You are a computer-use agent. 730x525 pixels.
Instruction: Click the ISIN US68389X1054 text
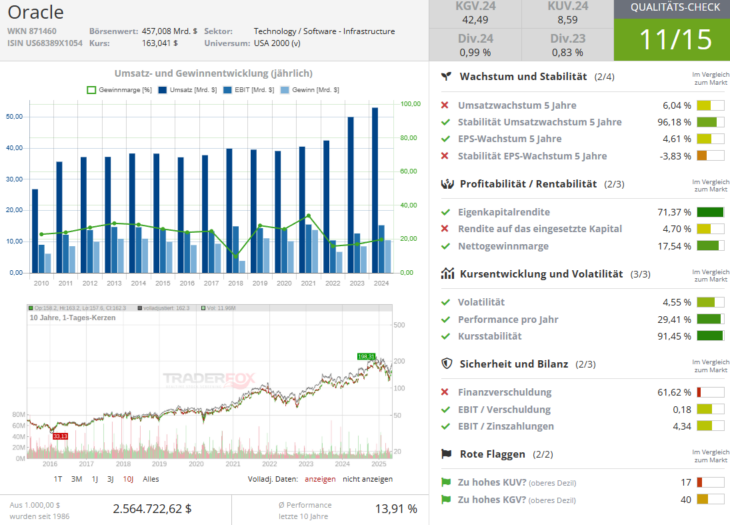click(45, 43)
